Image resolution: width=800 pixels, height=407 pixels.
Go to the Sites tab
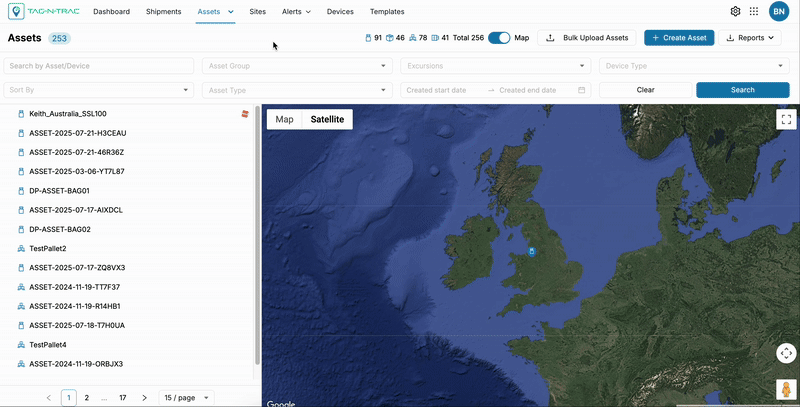coord(258,12)
